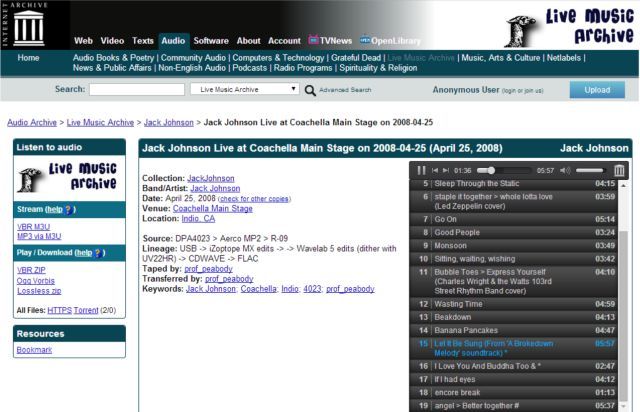640x412 pixels.
Task: Go to Grateful Dead subcollection
Action: tap(356, 58)
